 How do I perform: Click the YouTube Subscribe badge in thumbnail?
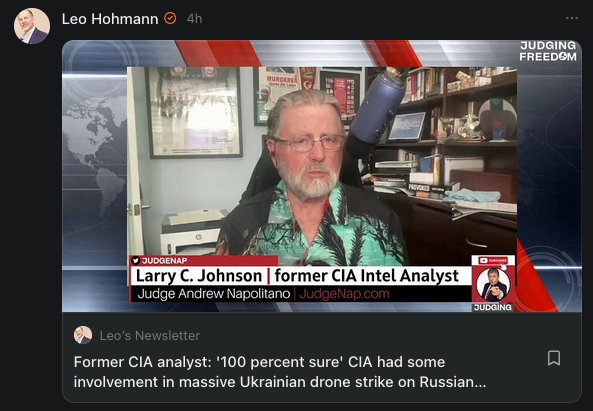pyautogui.click(x=493, y=261)
